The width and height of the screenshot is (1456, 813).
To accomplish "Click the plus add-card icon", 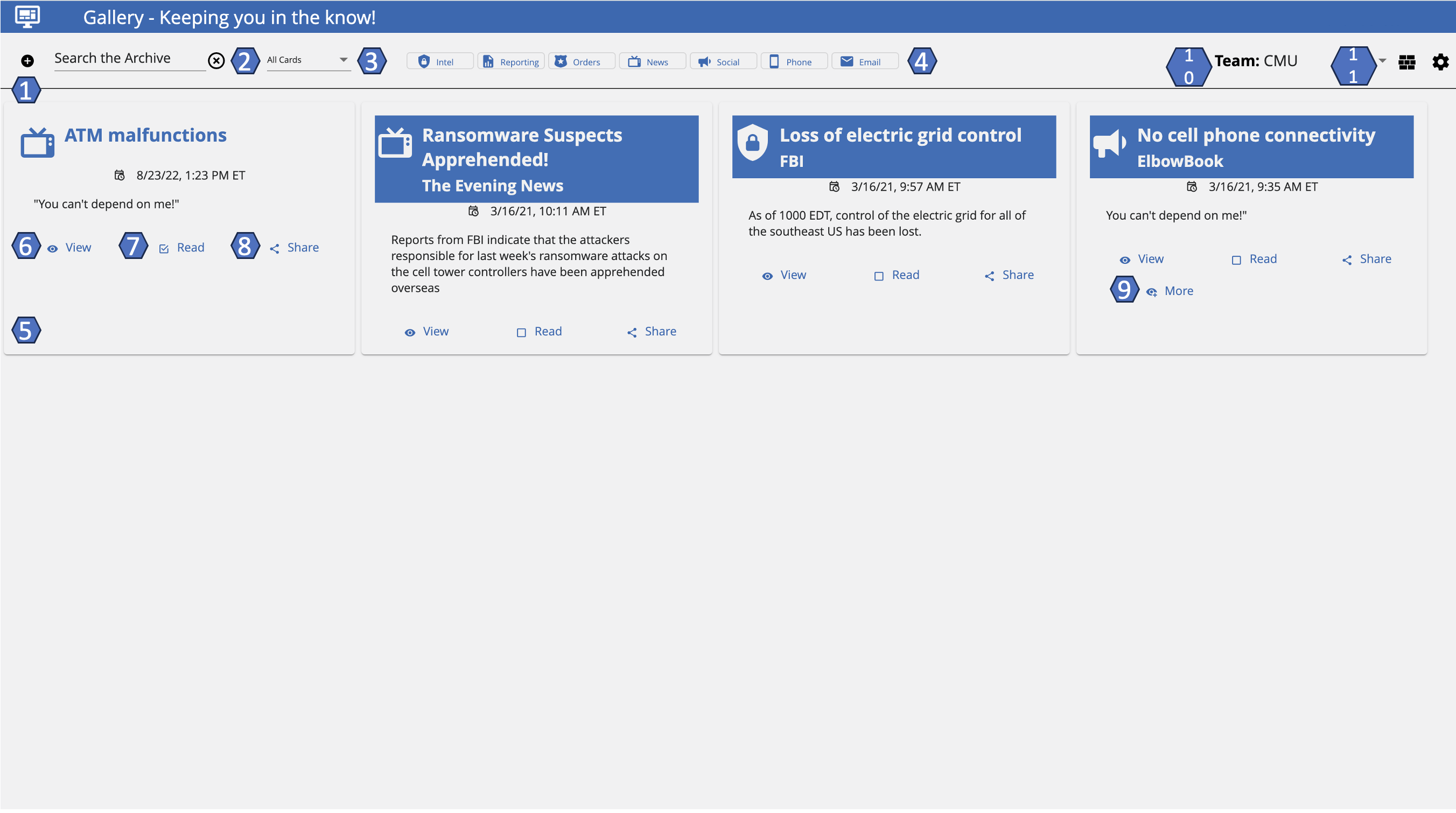I will [x=27, y=61].
